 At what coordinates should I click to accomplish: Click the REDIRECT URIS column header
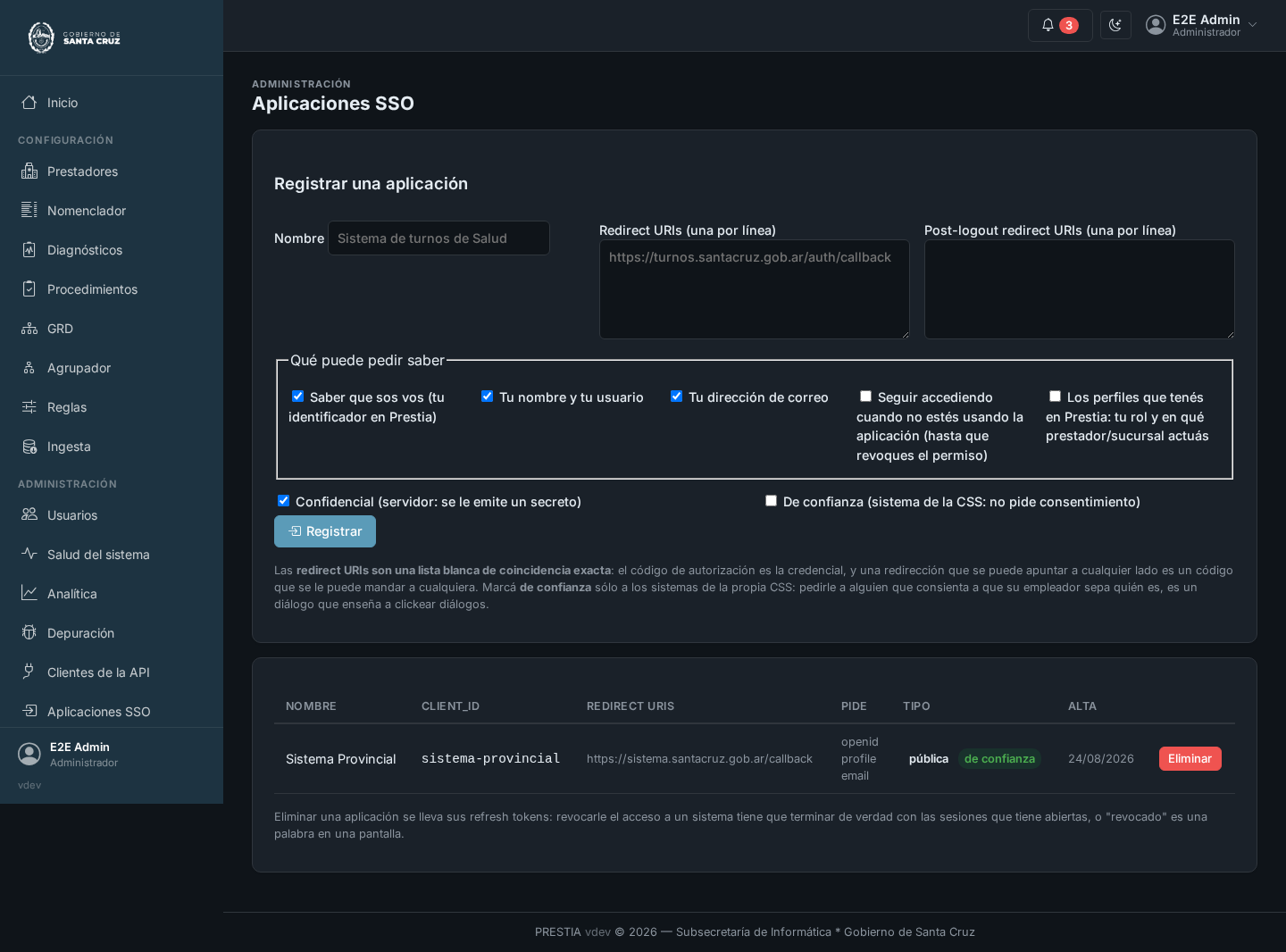(630, 706)
